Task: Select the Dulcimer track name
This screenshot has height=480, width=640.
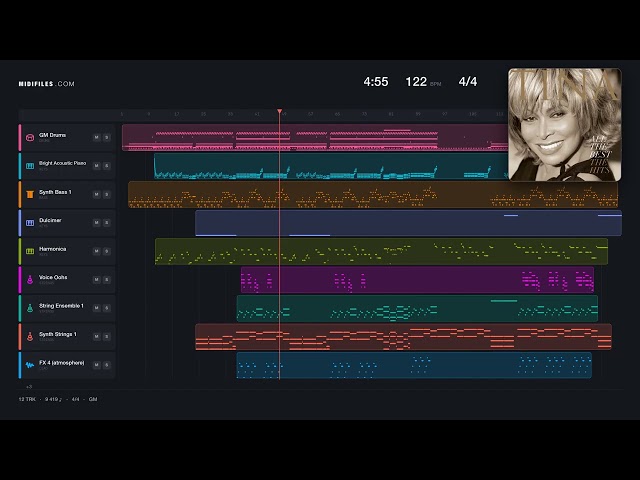Action: pos(50,220)
